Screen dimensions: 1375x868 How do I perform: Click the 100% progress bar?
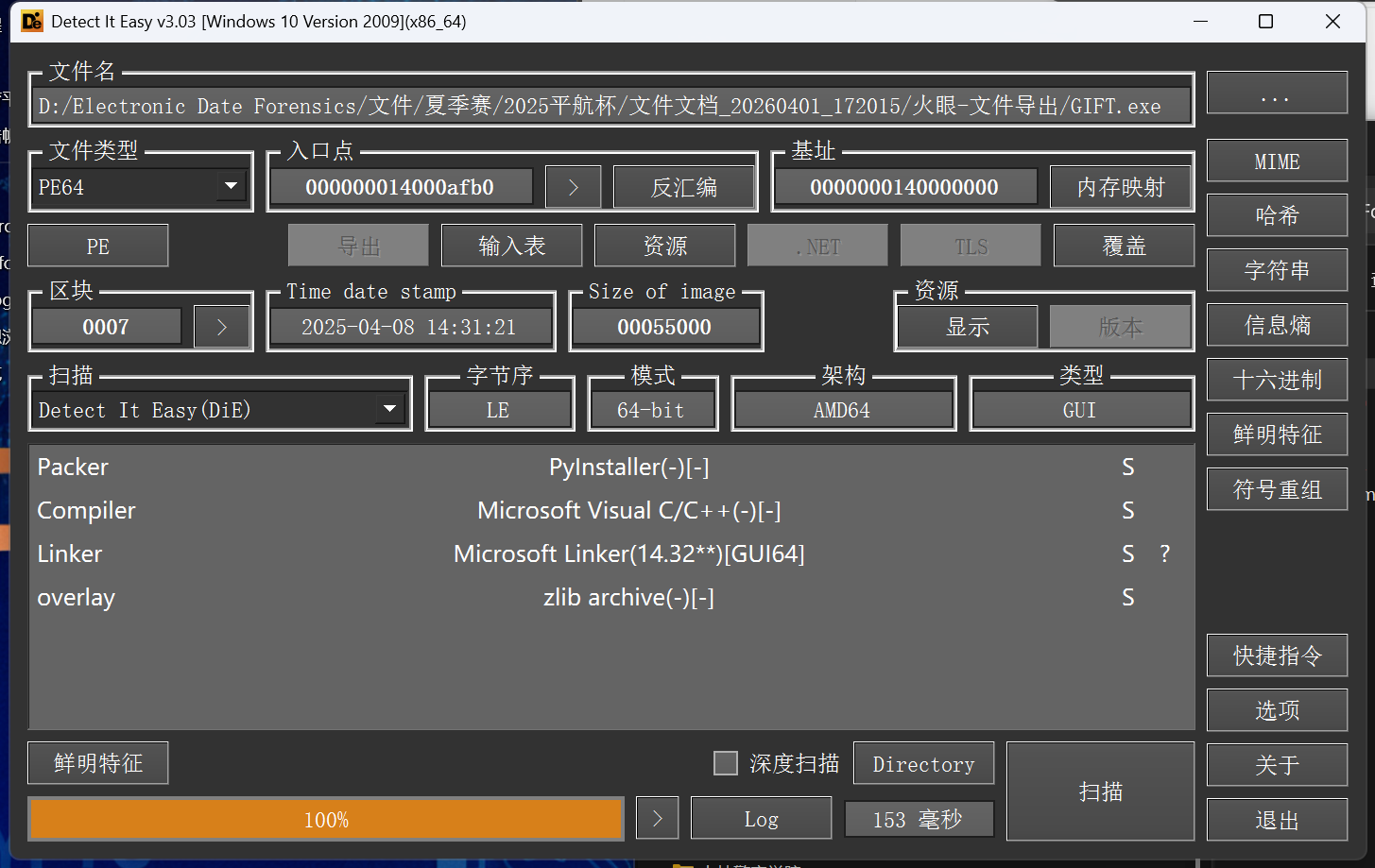327,820
